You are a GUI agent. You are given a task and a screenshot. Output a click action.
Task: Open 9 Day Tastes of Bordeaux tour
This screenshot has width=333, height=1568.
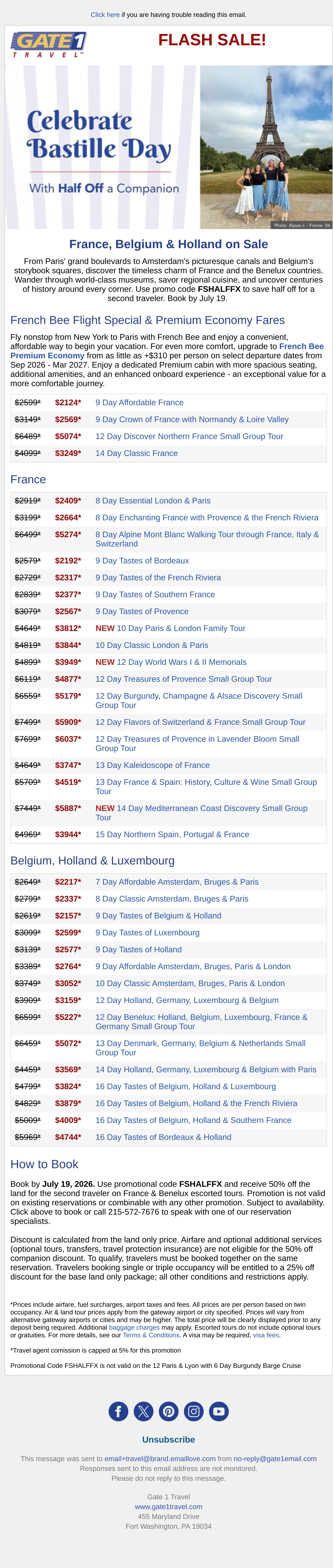(142, 561)
